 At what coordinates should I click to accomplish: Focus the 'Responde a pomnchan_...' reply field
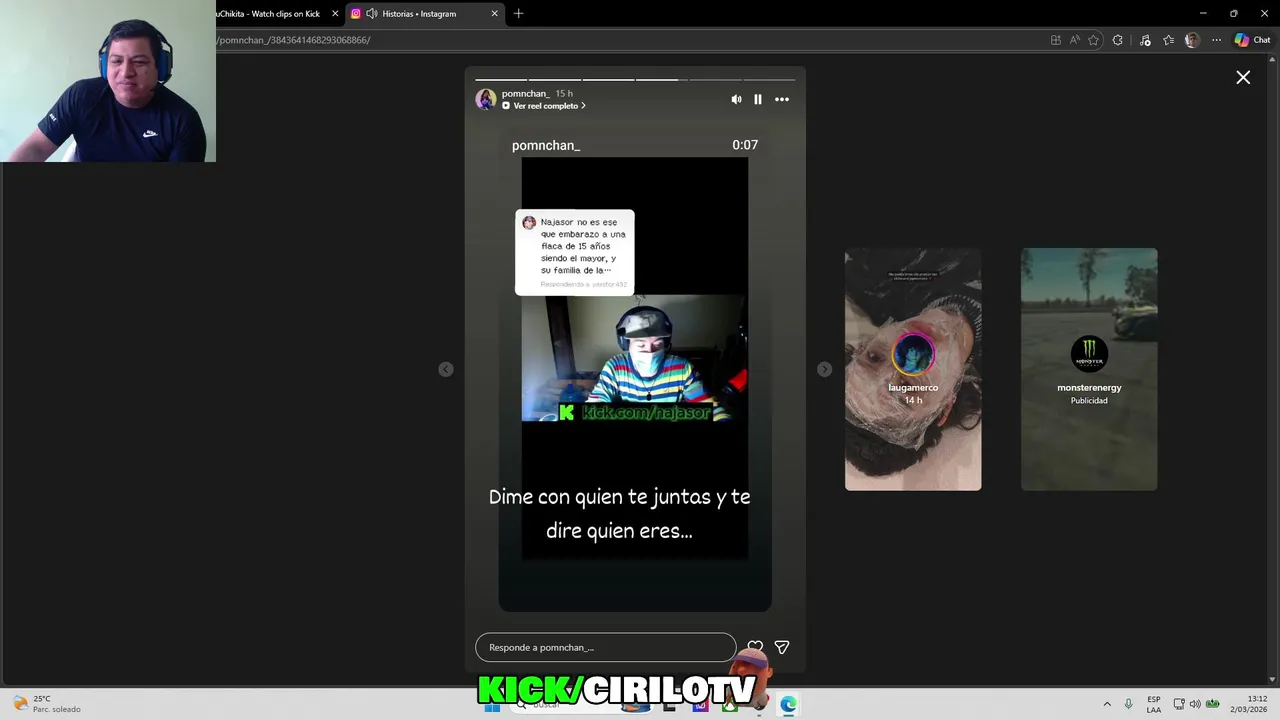pos(606,647)
